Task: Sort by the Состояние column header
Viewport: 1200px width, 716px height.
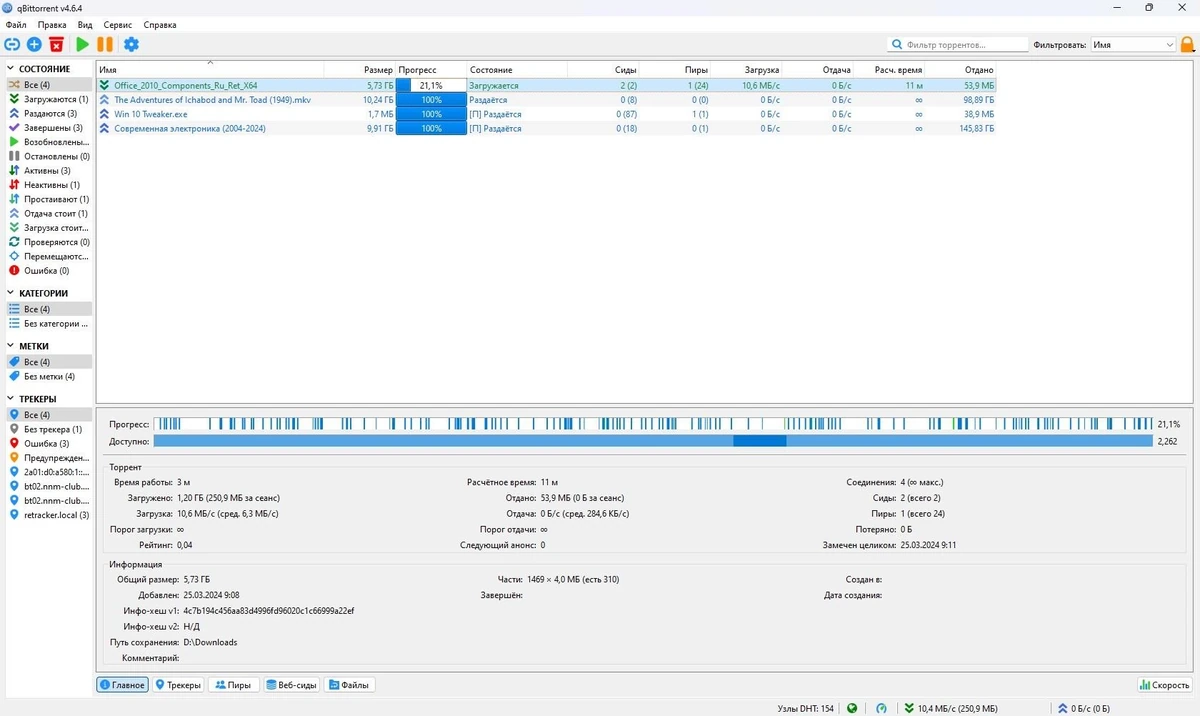Action: (x=517, y=70)
